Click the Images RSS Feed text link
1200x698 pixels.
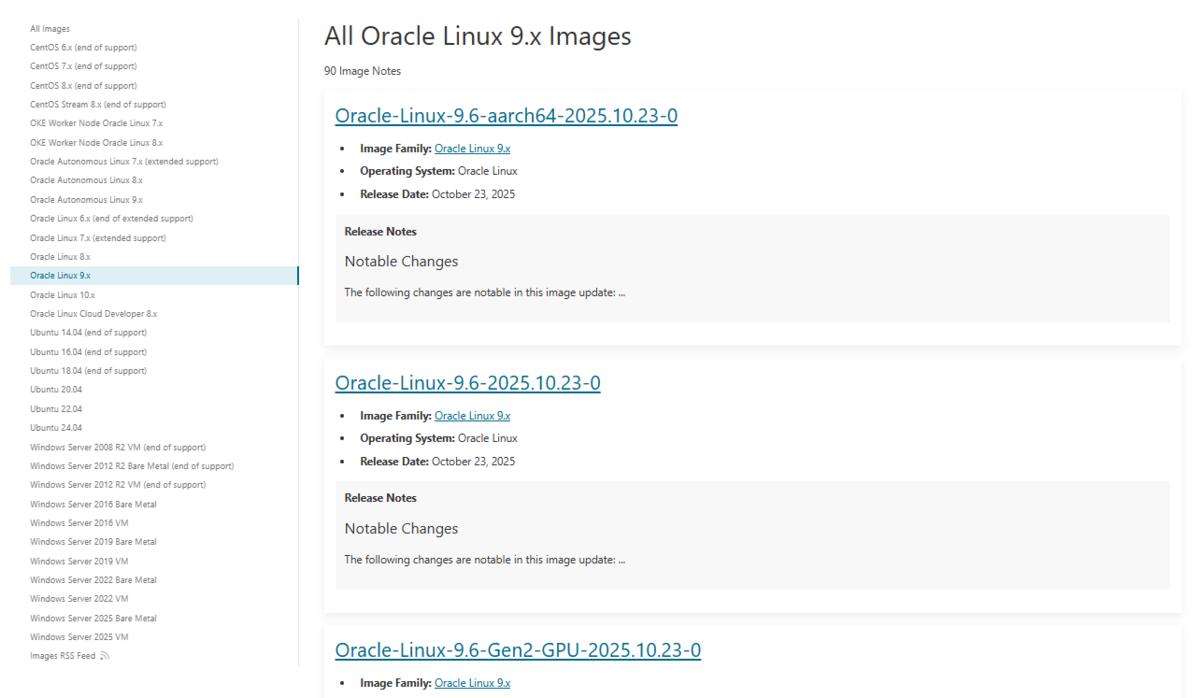(x=62, y=656)
